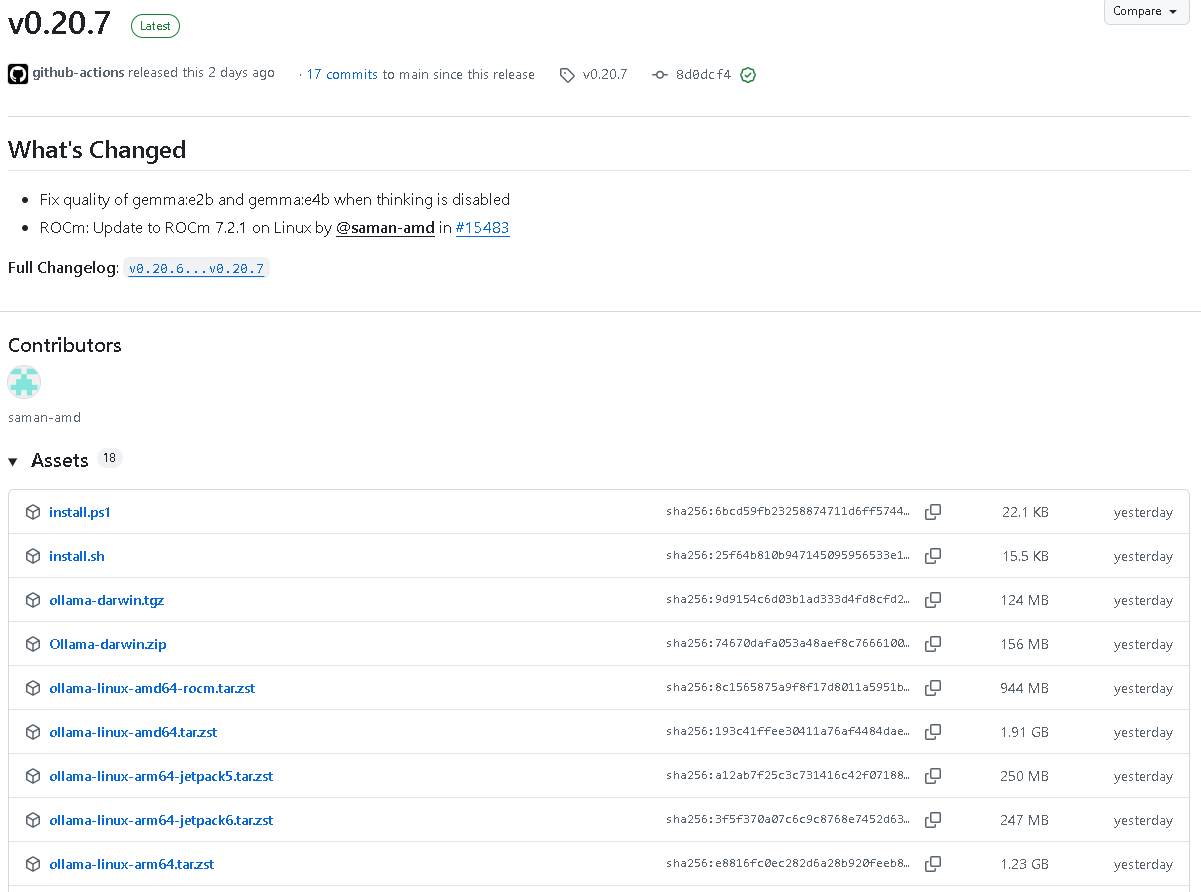Download ollama-linux-arm64.tar.zst
This screenshot has width=1201, height=892.
coord(132,864)
